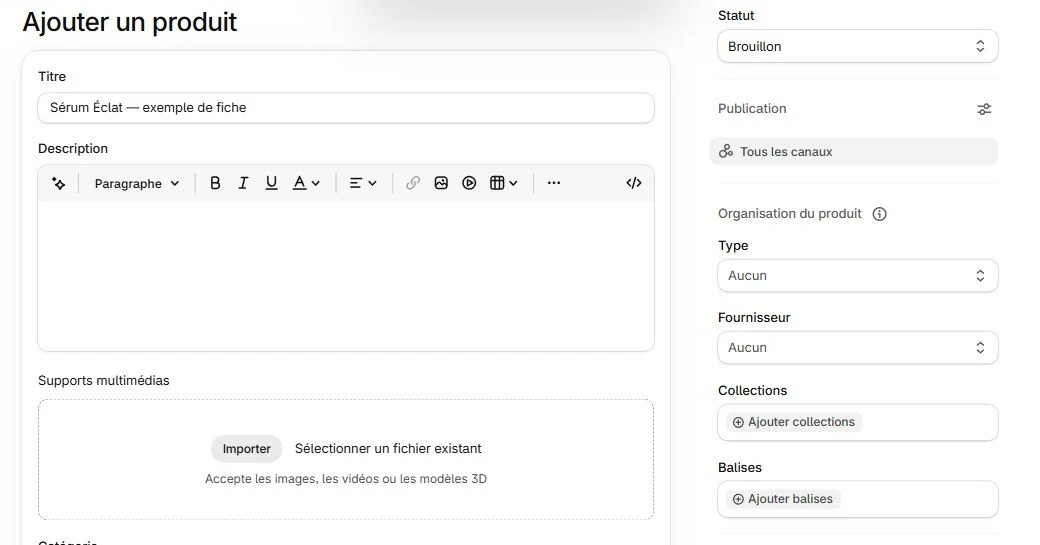Open the text color picker

[306, 183]
